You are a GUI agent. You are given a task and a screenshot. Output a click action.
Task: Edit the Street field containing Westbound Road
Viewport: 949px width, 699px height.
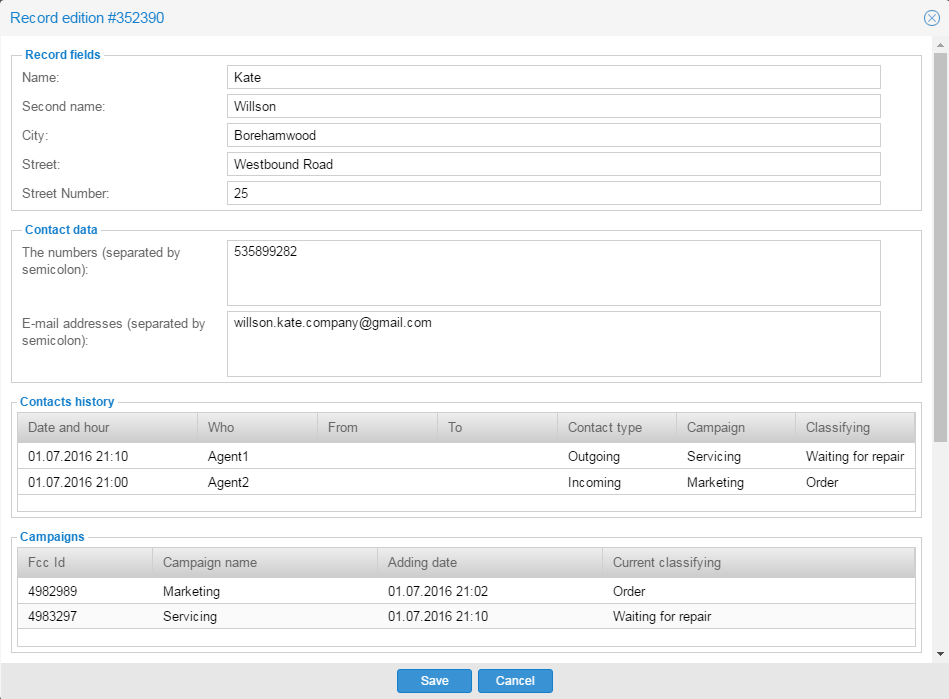tap(553, 165)
